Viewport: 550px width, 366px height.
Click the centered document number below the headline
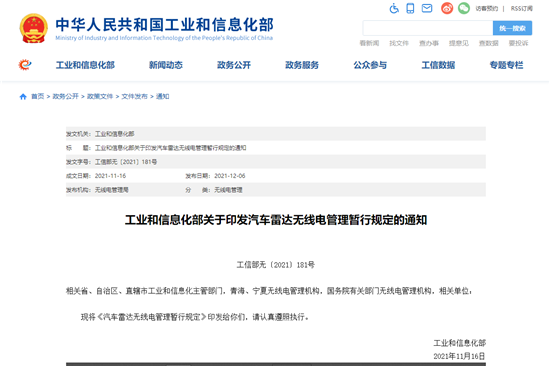276,265
